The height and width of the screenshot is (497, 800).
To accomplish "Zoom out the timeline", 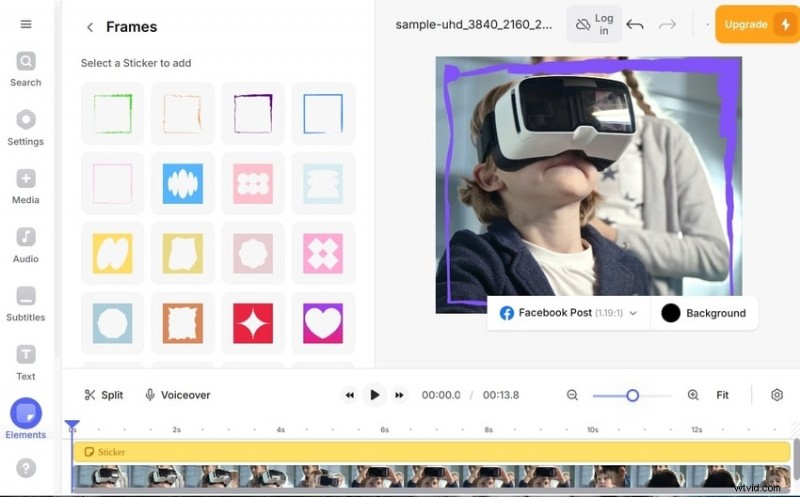I will (572, 395).
